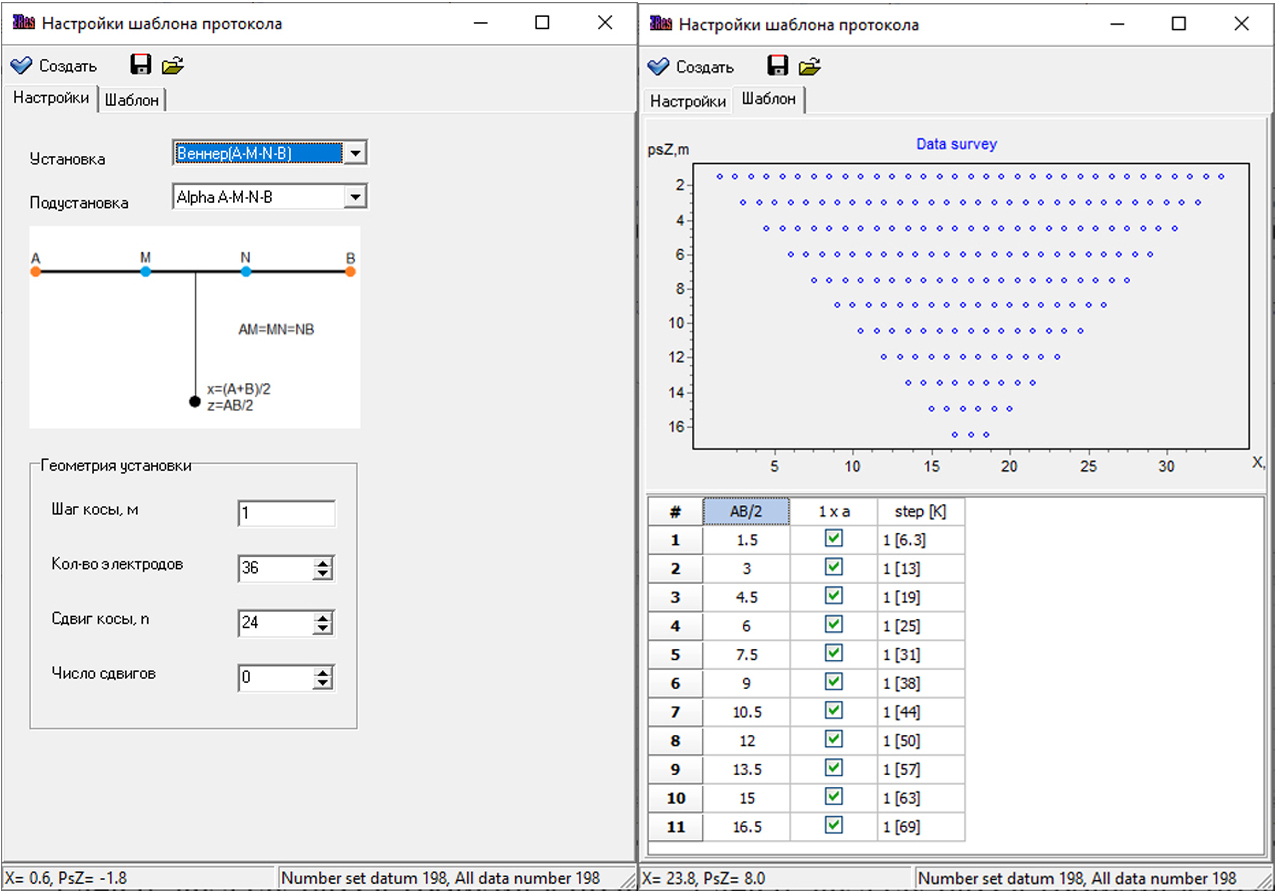Image resolution: width=1277 pixels, height=892 pixels.
Task: Click the Веннер(A-M-N-B) combo box value
Action: pos(258,153)
